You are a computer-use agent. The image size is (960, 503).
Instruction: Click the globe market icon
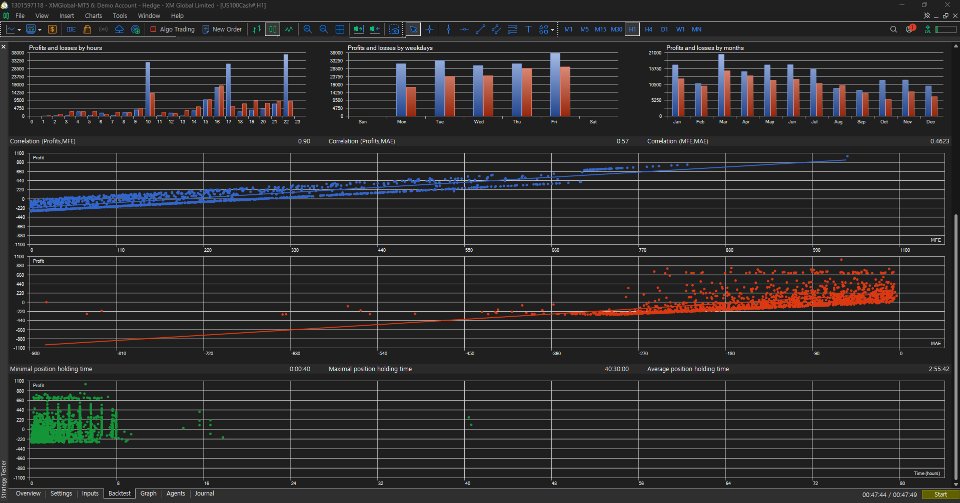point(135,29)
